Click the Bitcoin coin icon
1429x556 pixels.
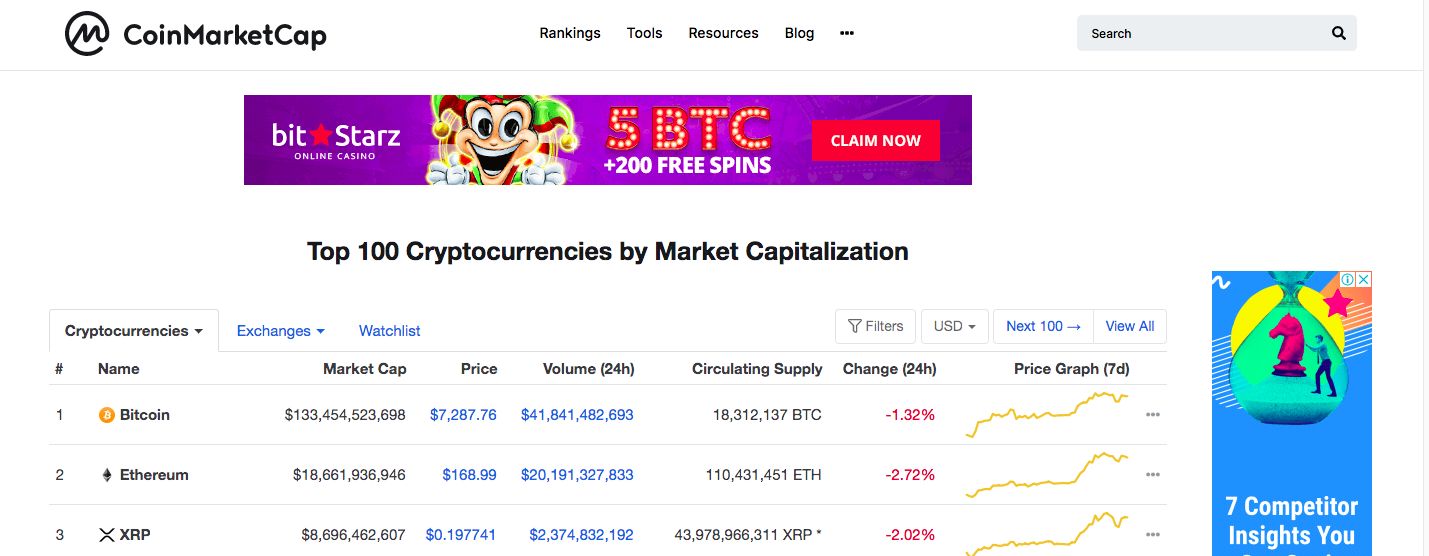click(107, 415)
